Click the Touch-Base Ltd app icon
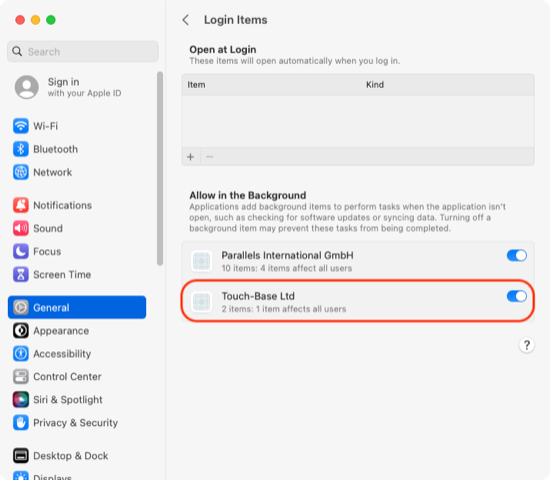The image size is (550, 480). tap(201, 302)
